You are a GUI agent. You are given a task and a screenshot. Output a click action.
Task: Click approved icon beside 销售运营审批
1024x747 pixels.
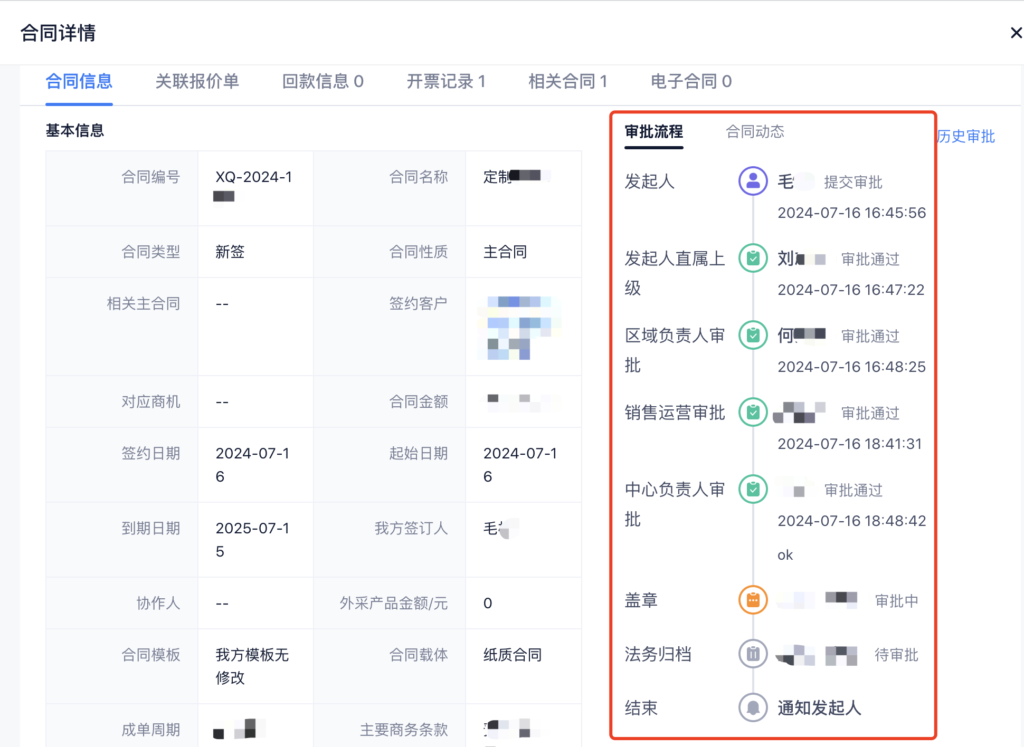(x=752, y=412)
